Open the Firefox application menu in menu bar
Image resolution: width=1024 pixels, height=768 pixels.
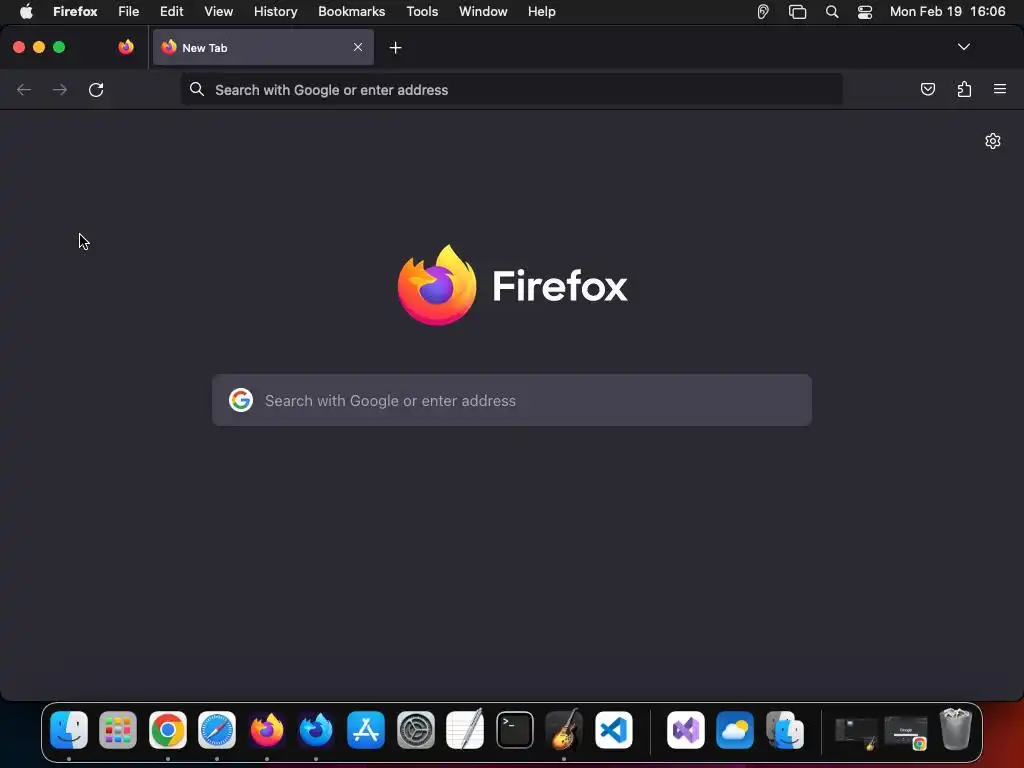coord(75,11)
